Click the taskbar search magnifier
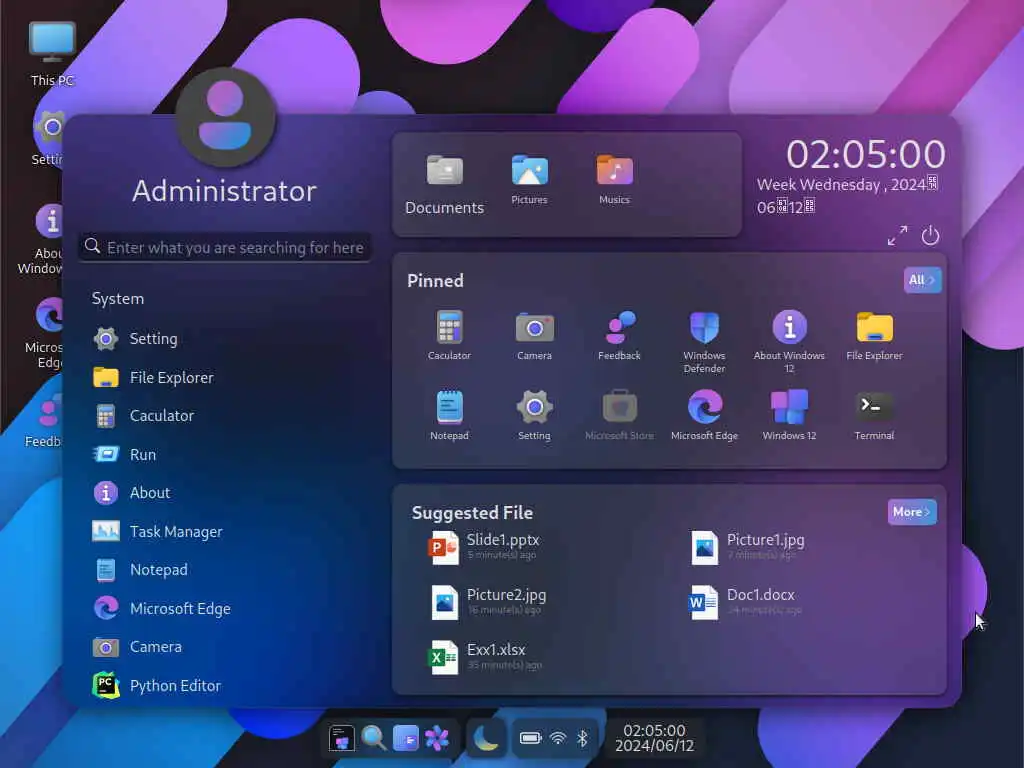This screenshot has width=1024, height=768. tap(374, 739)
